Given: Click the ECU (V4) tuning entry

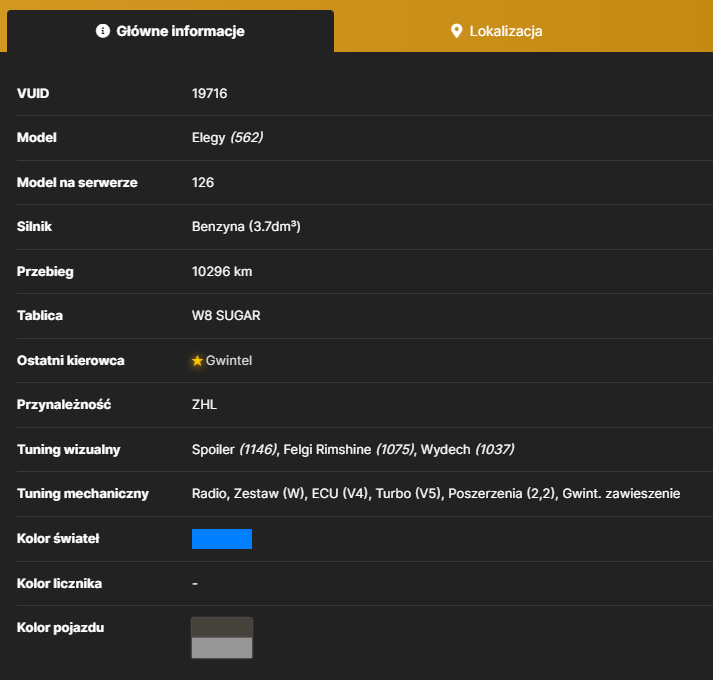Looking at the screenshot, I should point(340,494).
